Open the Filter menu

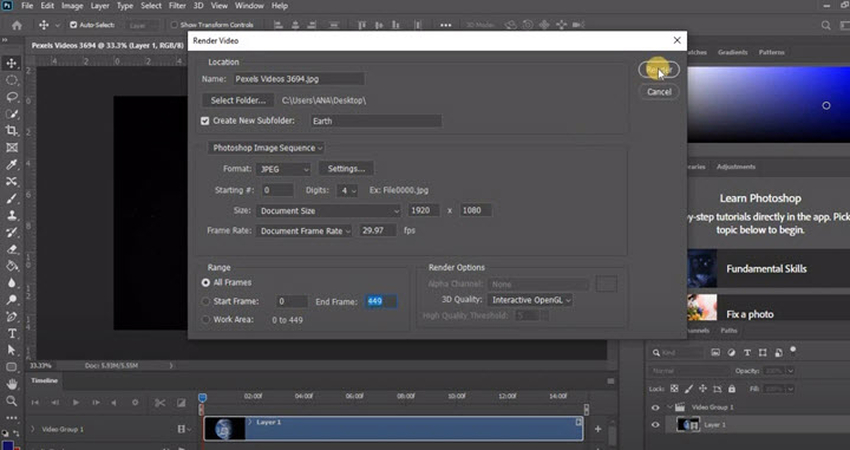click(177, 6)
